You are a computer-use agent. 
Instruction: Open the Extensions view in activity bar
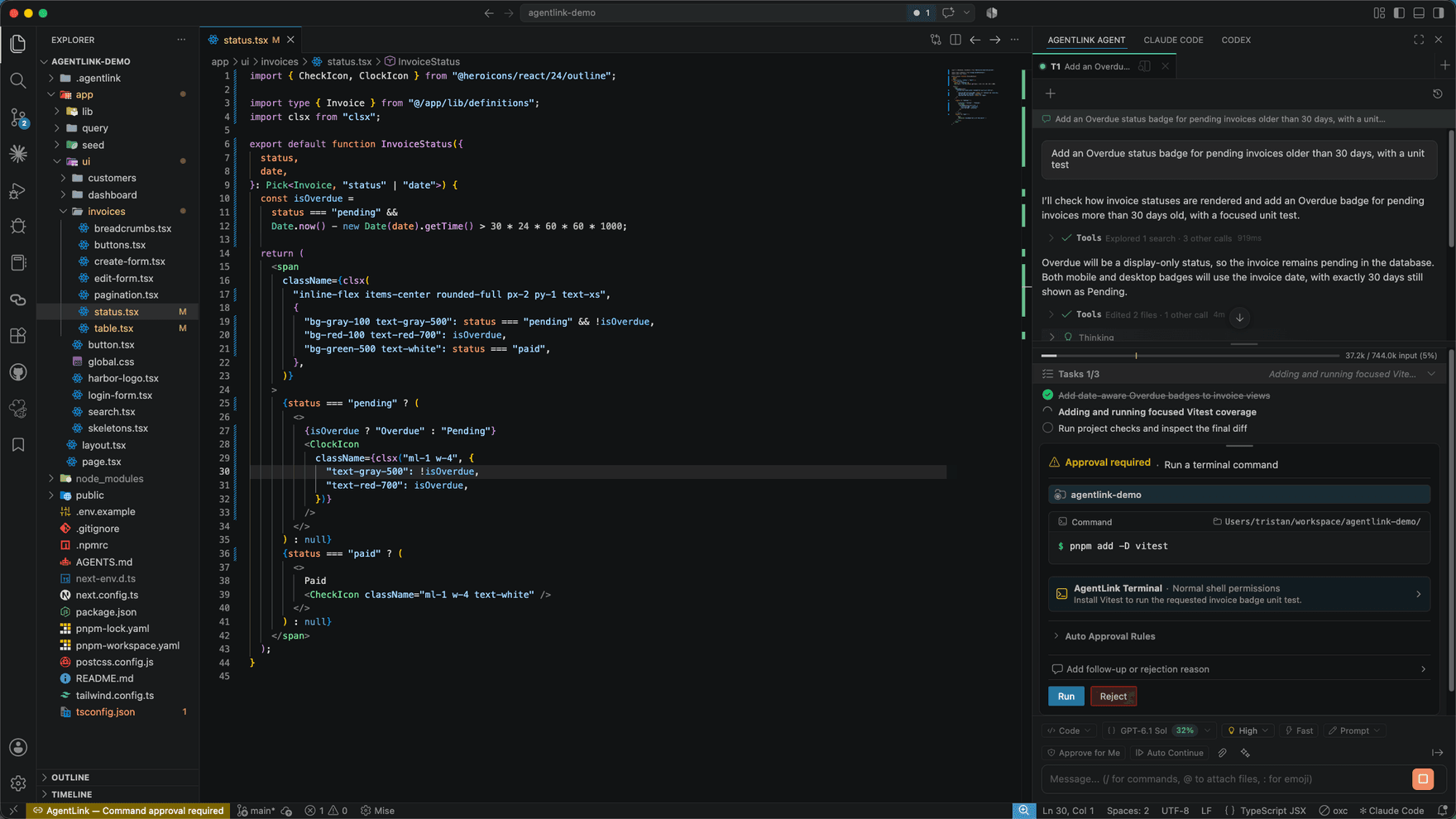(18, 336)
